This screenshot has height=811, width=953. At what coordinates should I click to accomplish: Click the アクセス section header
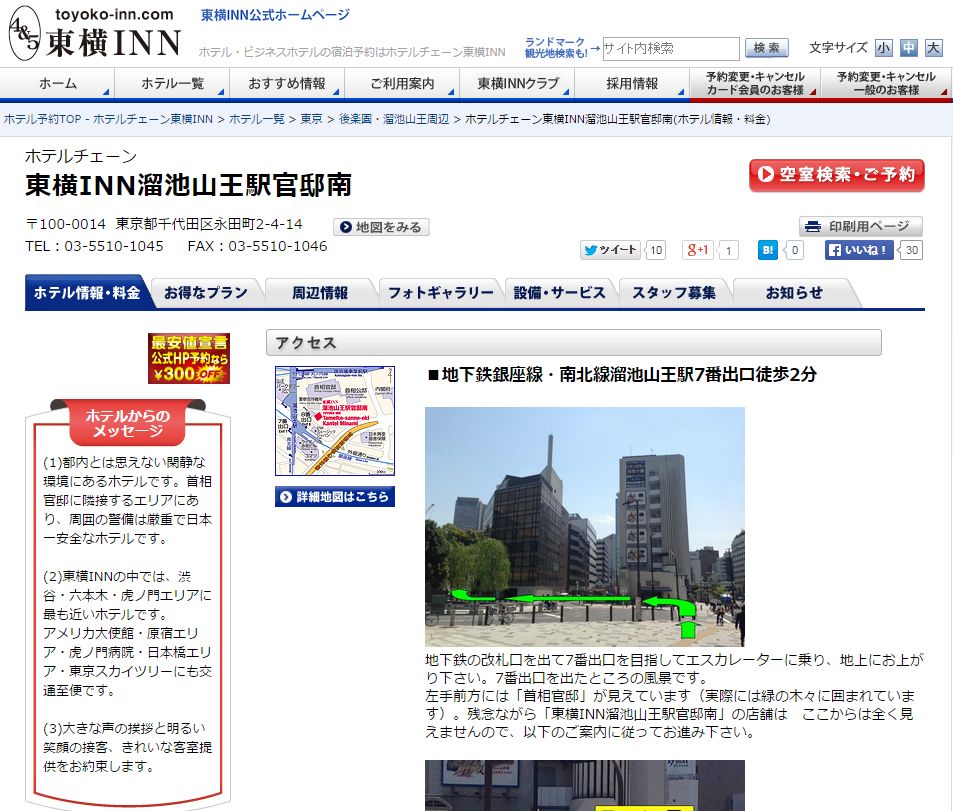pos(574,343)
